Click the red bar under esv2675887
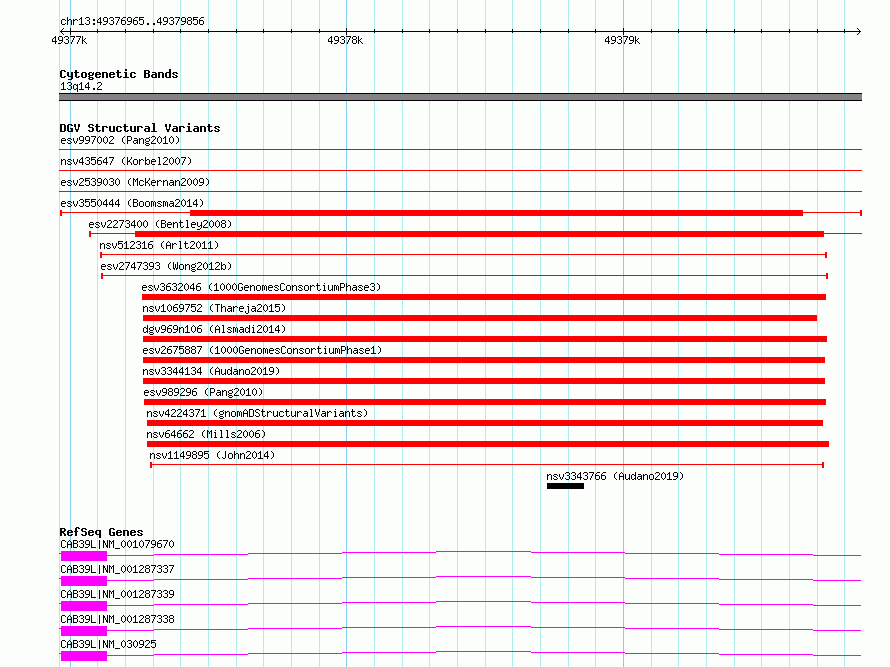 [x=484, y=360]
